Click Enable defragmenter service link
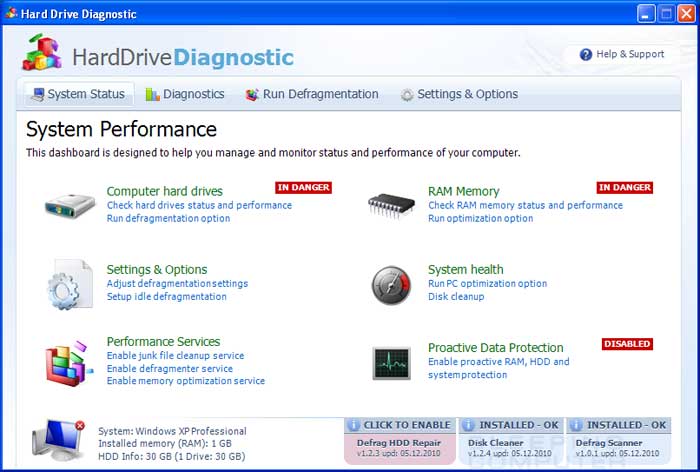This screenshot has height=472, width=700. [x=170, y=369]
